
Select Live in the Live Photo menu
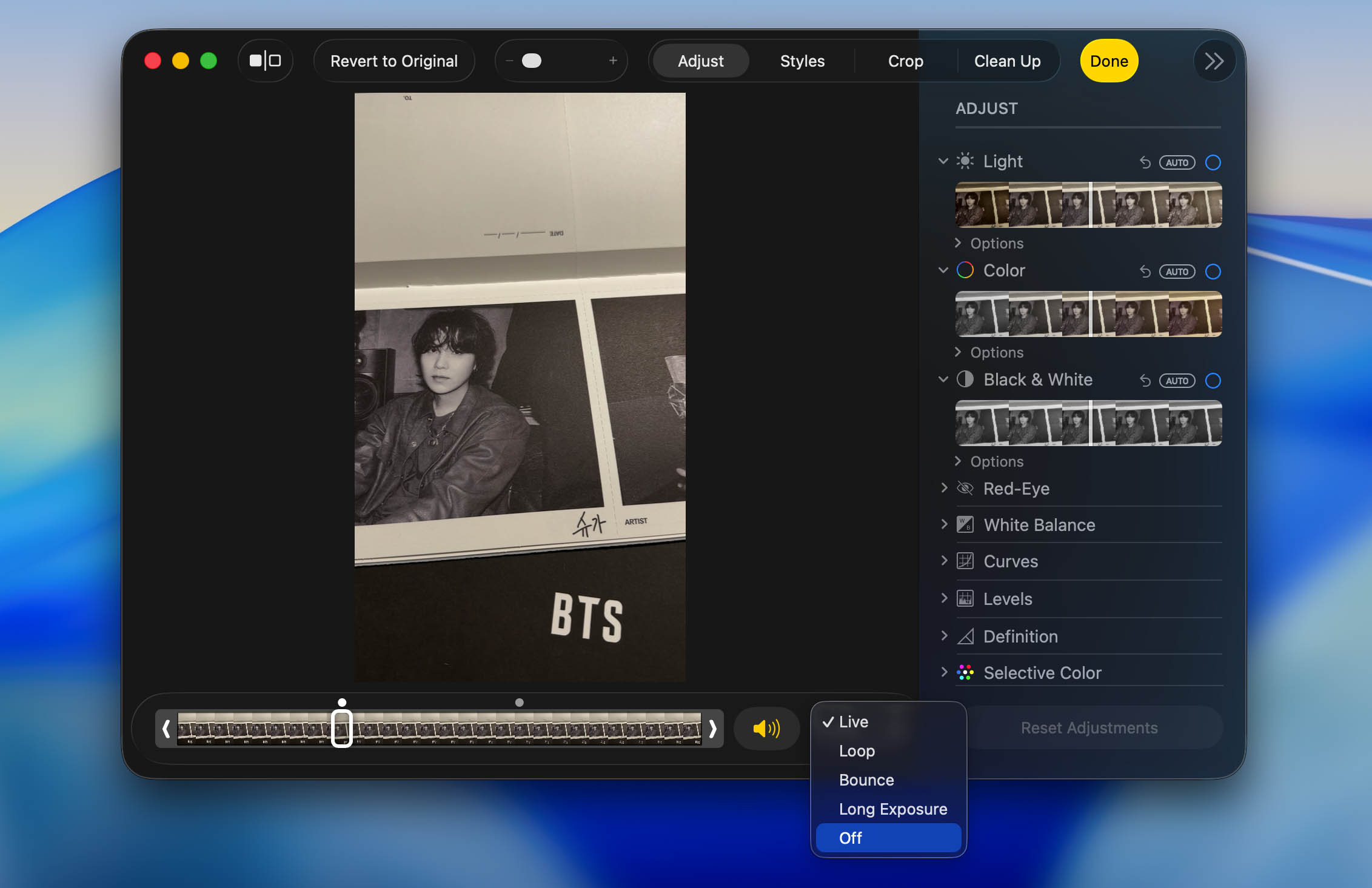889,722
